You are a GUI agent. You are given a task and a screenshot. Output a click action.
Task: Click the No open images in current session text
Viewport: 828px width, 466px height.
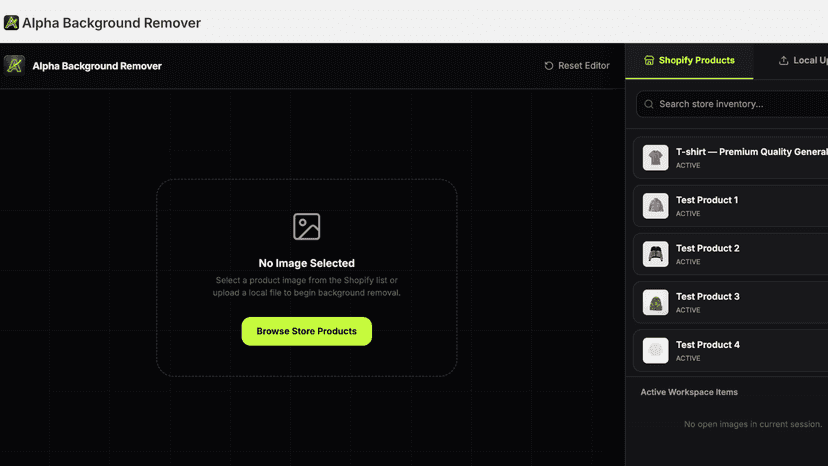[x=753, y=424]
